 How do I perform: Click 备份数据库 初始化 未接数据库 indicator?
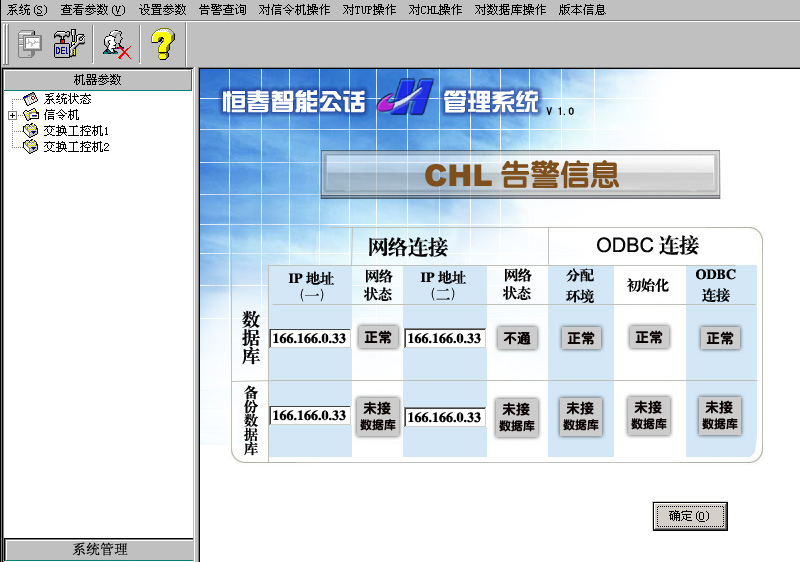click(x=648, y=415)
